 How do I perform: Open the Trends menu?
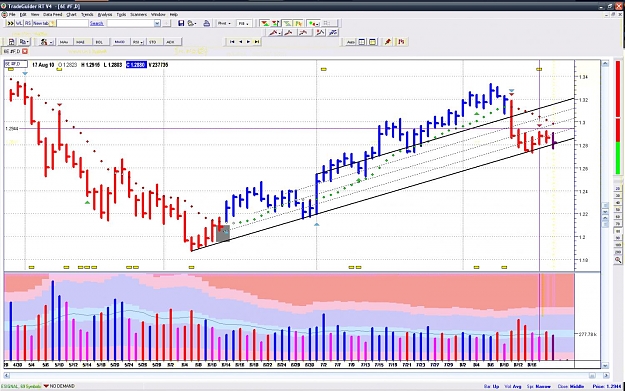tap(87, 14)
